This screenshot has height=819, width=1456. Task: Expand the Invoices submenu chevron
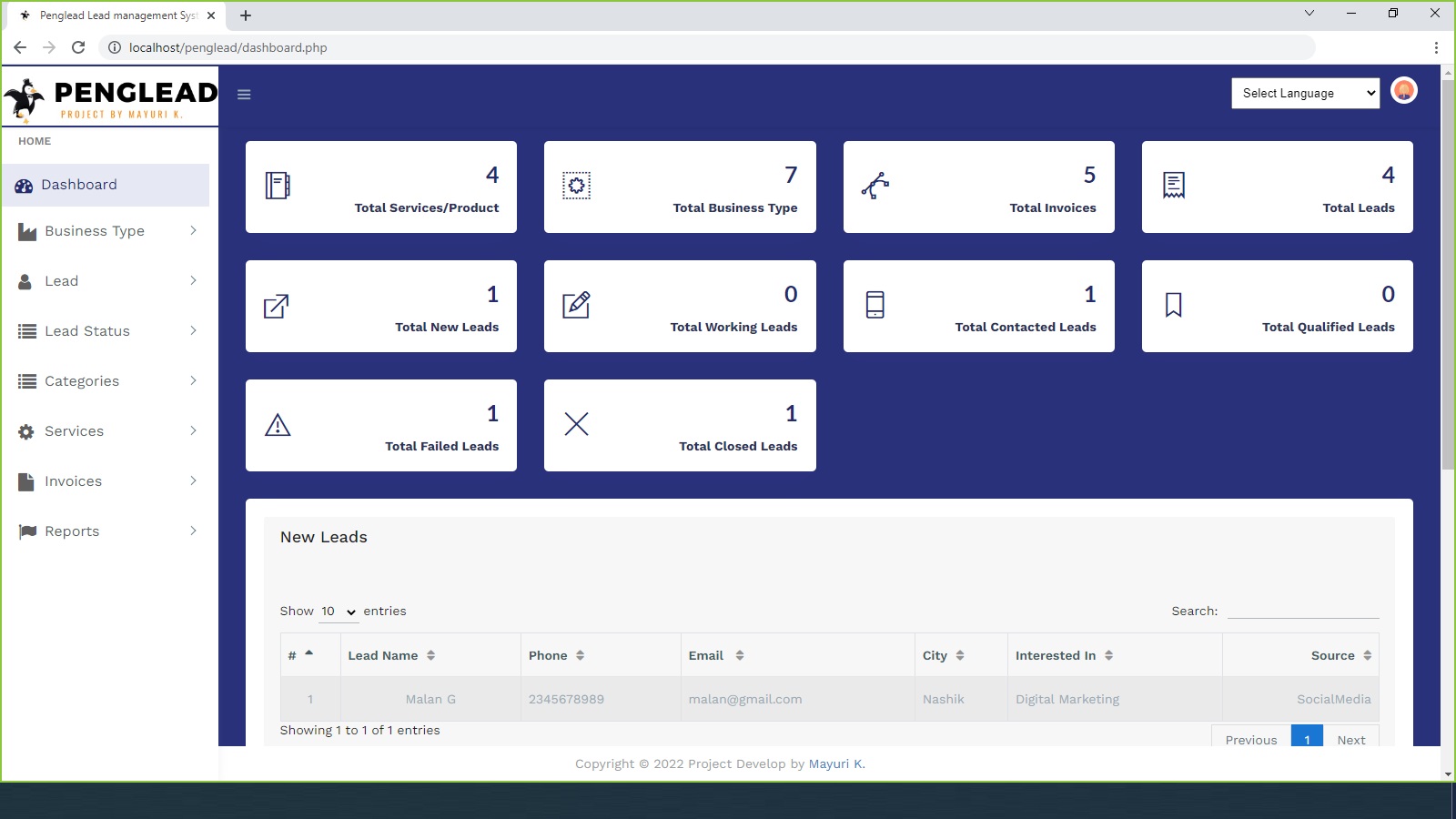(193, 481)
